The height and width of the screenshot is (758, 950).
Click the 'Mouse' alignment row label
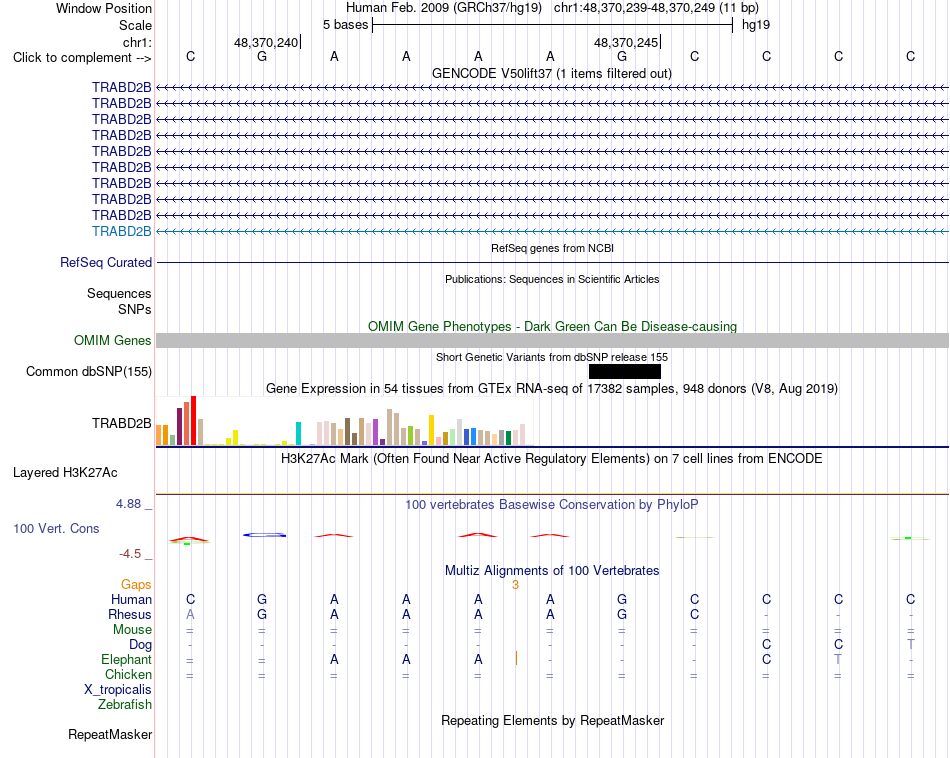click(x=132, y=630)
